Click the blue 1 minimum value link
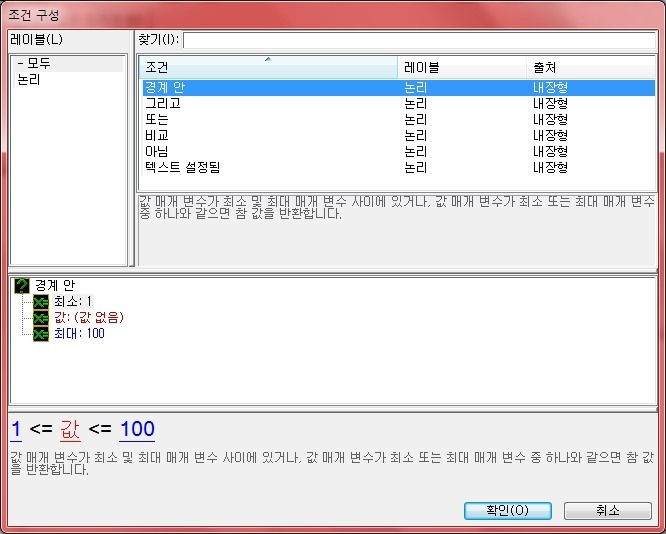 (16, 429)
